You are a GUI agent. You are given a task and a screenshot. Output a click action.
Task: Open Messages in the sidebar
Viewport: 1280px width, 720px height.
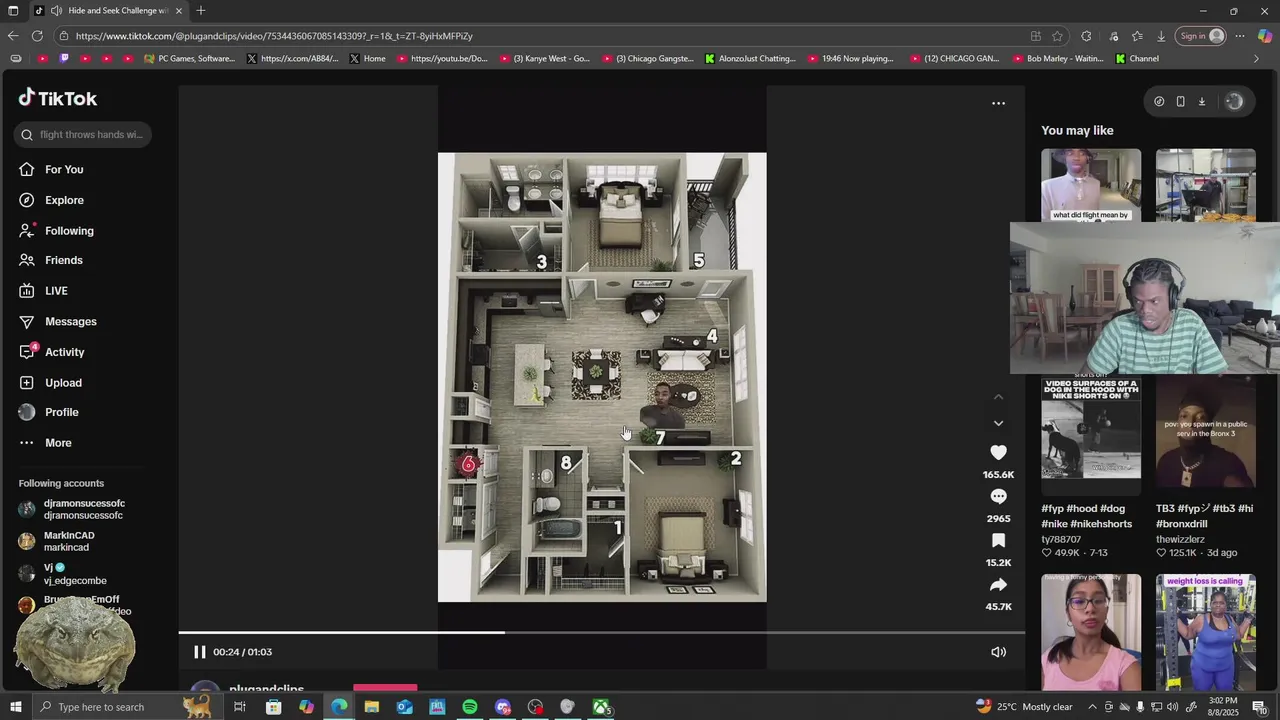(x=70, y=321)
